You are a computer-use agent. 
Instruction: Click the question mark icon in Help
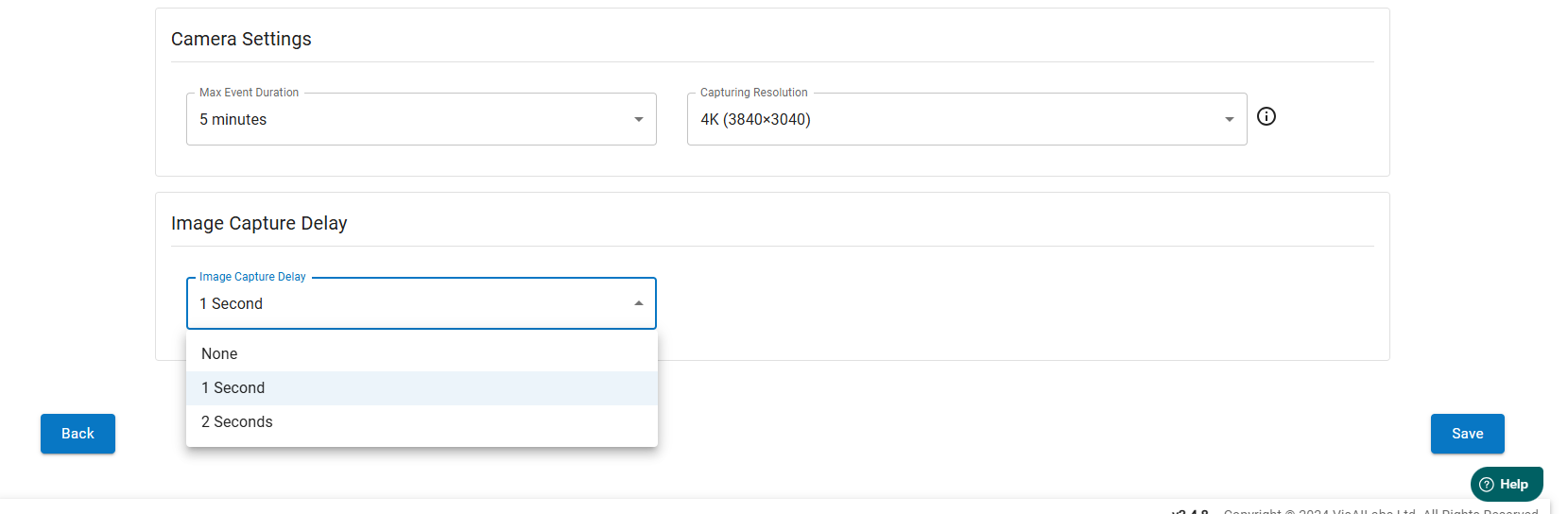(x=1487, y=485)
